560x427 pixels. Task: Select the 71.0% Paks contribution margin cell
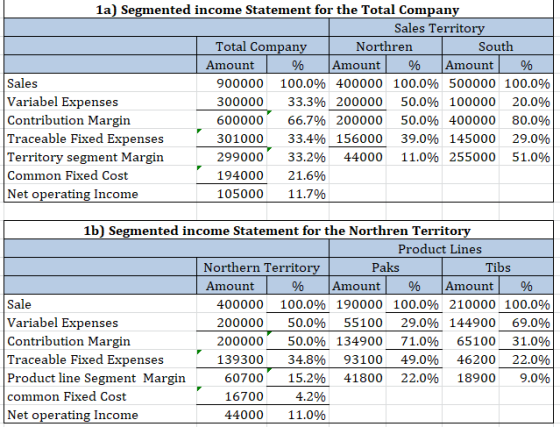click(x=414, y=341)
